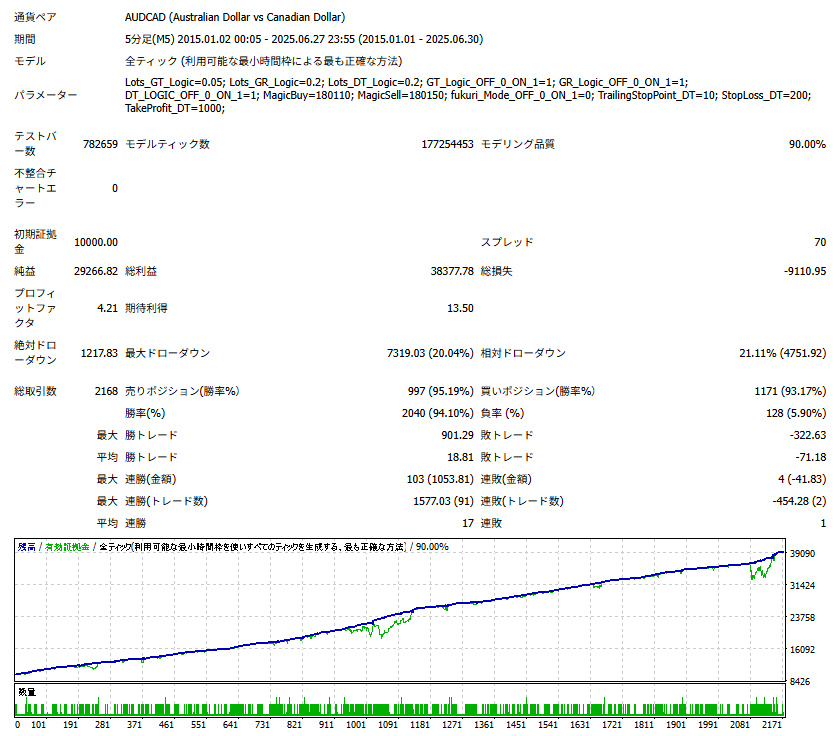The image size is (837, 736).
Task: Click the x-axis trade label 2171
Action: pos(772,725)
